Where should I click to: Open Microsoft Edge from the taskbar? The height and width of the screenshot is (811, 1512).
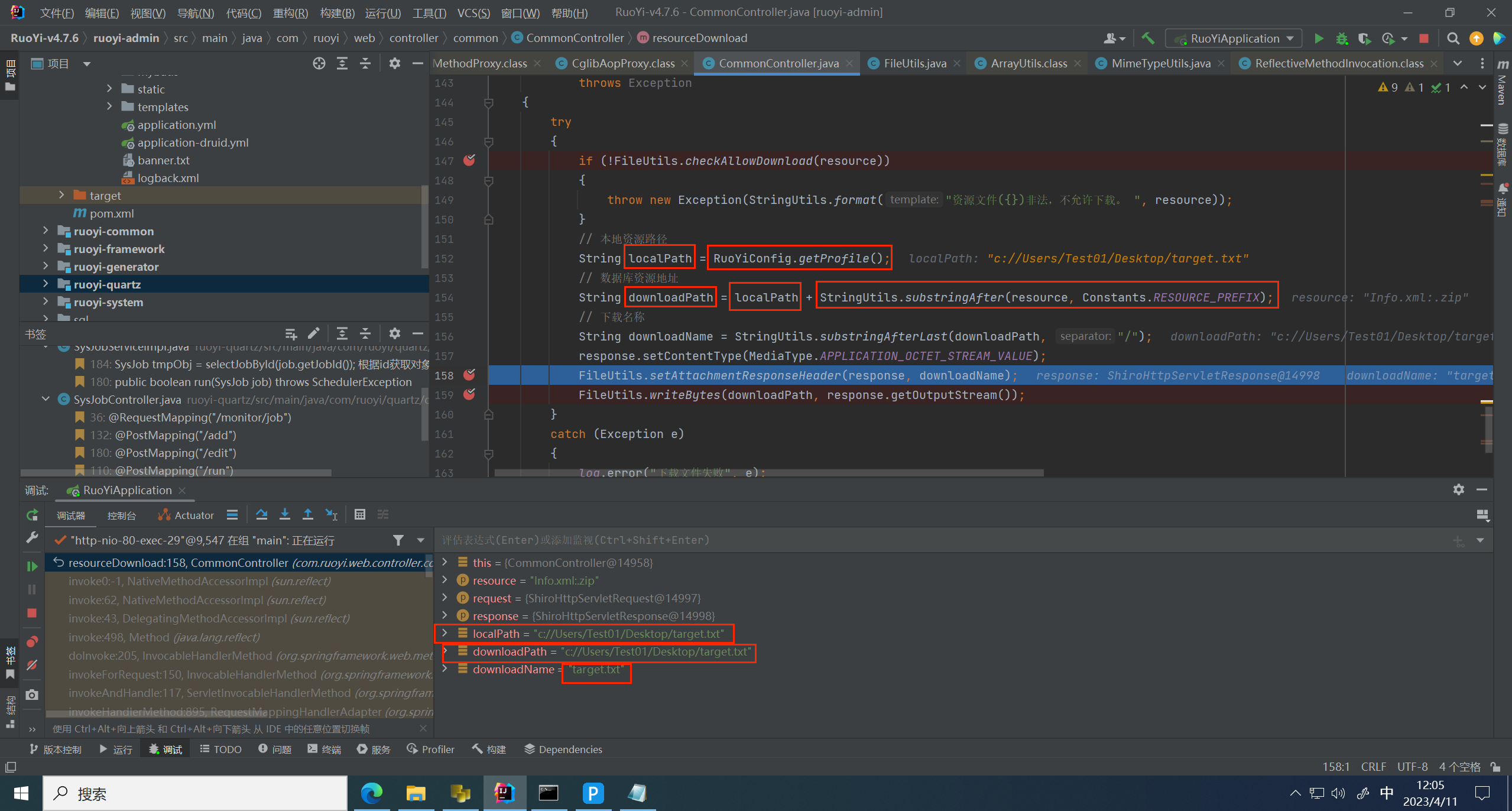pos(371,793)
